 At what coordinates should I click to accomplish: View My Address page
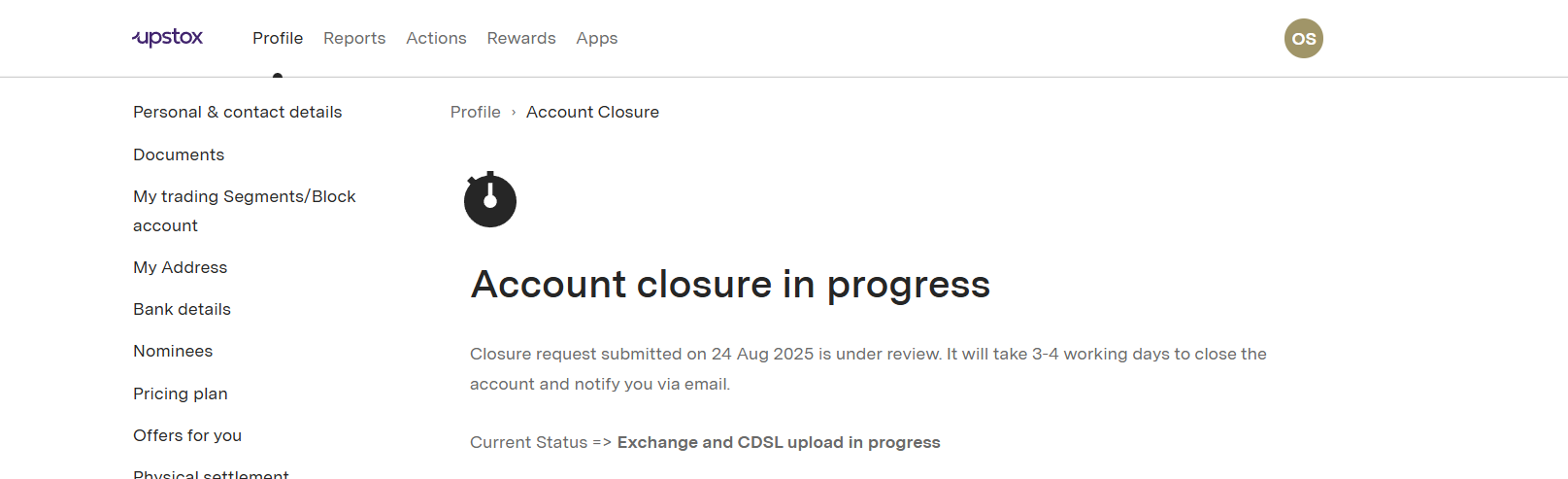(x=181, y=267)
